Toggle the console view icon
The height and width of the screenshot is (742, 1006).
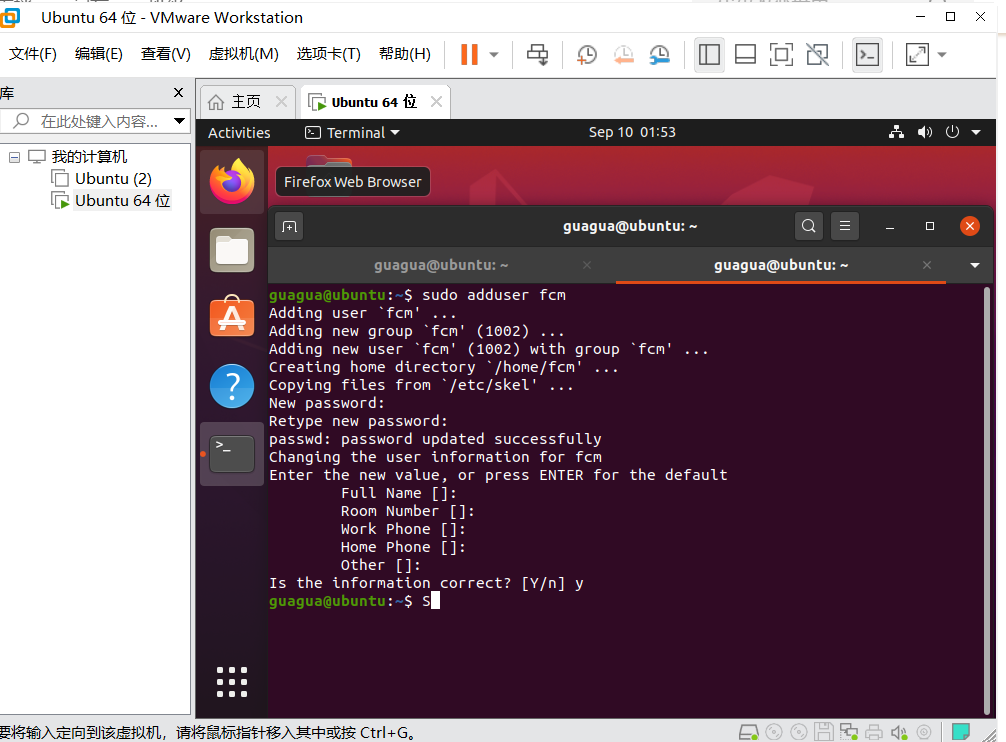click(867, 55)
